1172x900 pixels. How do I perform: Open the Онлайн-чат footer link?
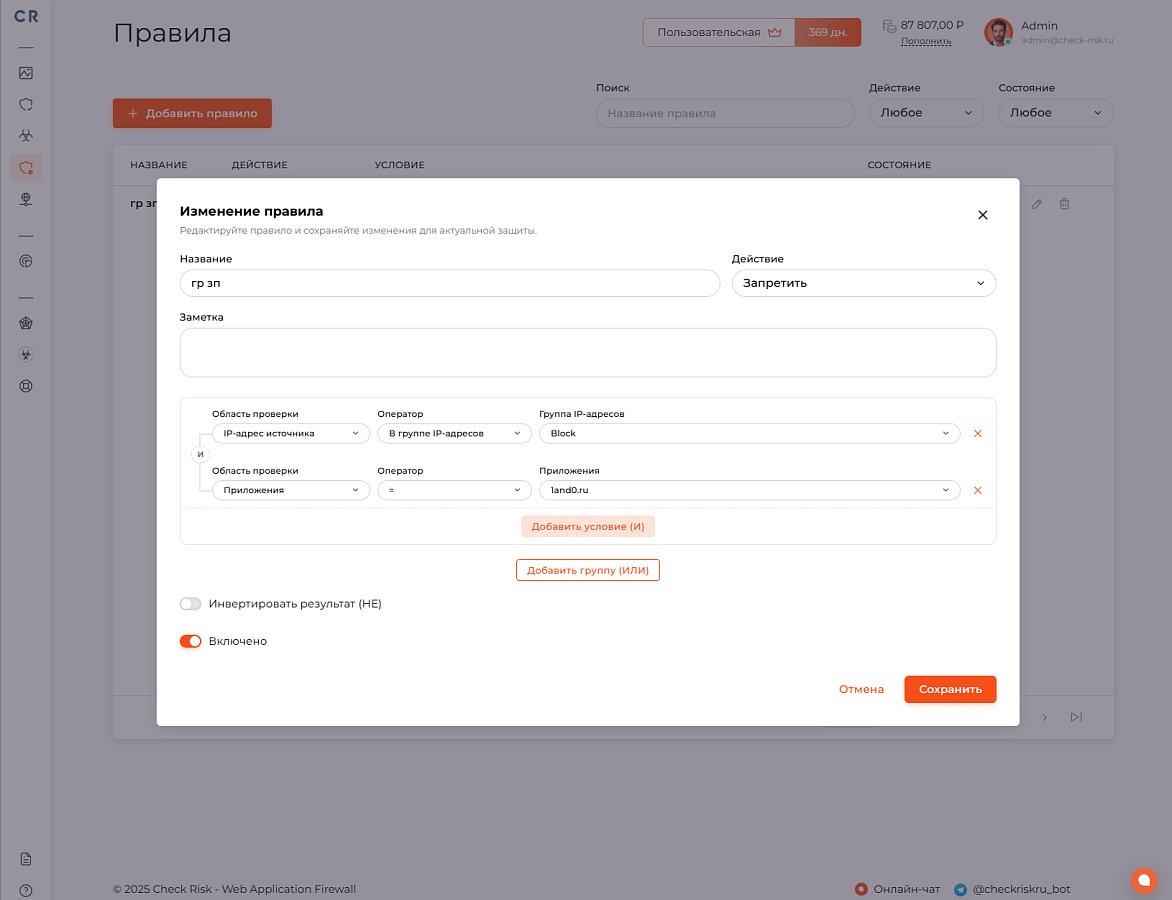coord(907,890)
